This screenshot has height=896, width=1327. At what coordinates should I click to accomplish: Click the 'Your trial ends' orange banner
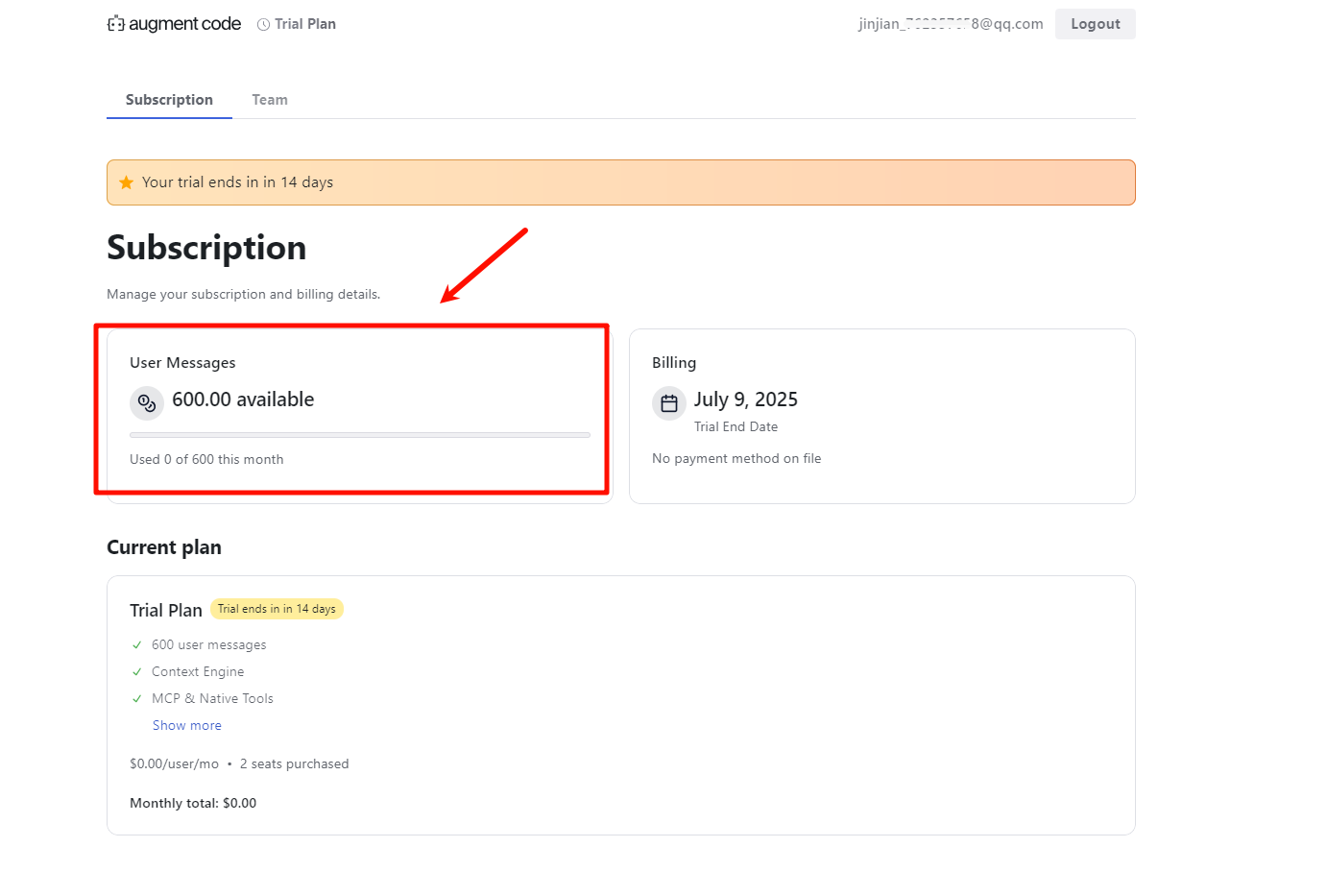620,182
